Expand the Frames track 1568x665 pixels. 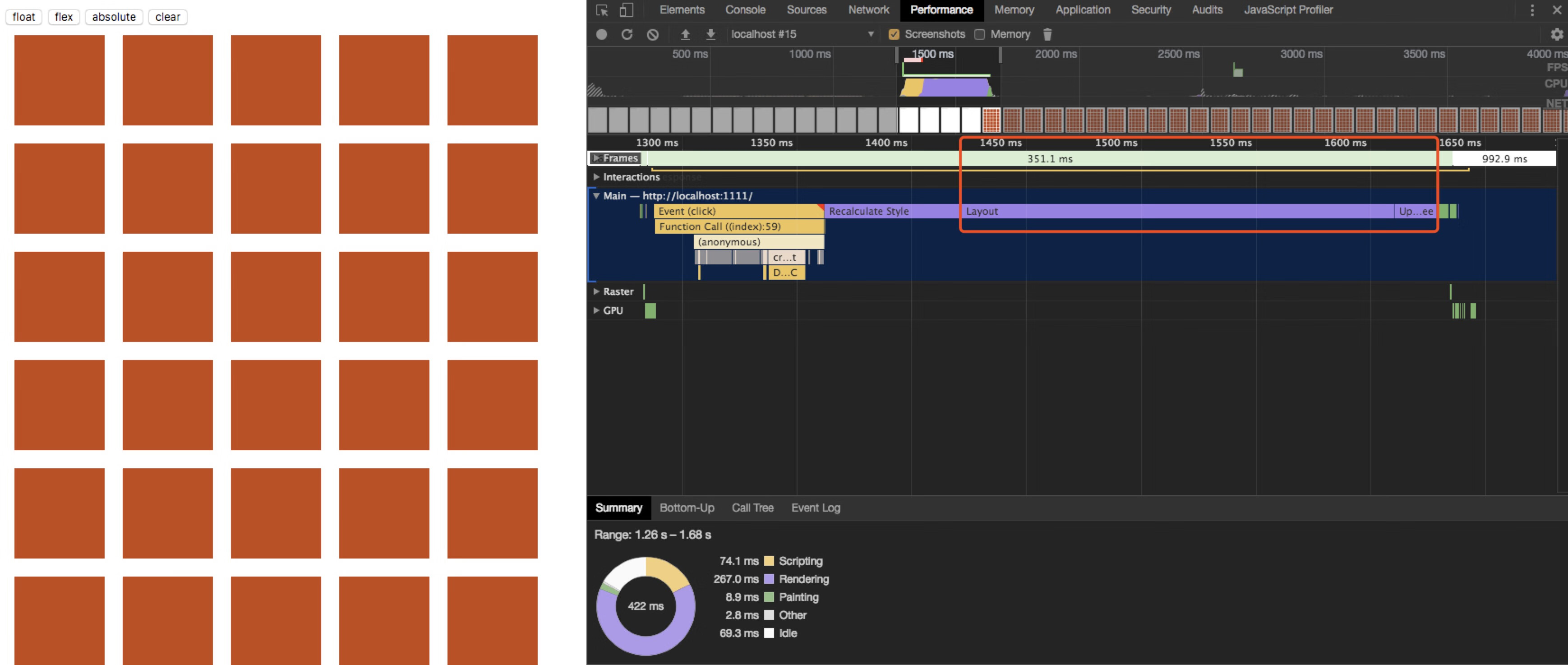(x=596, y=158)
